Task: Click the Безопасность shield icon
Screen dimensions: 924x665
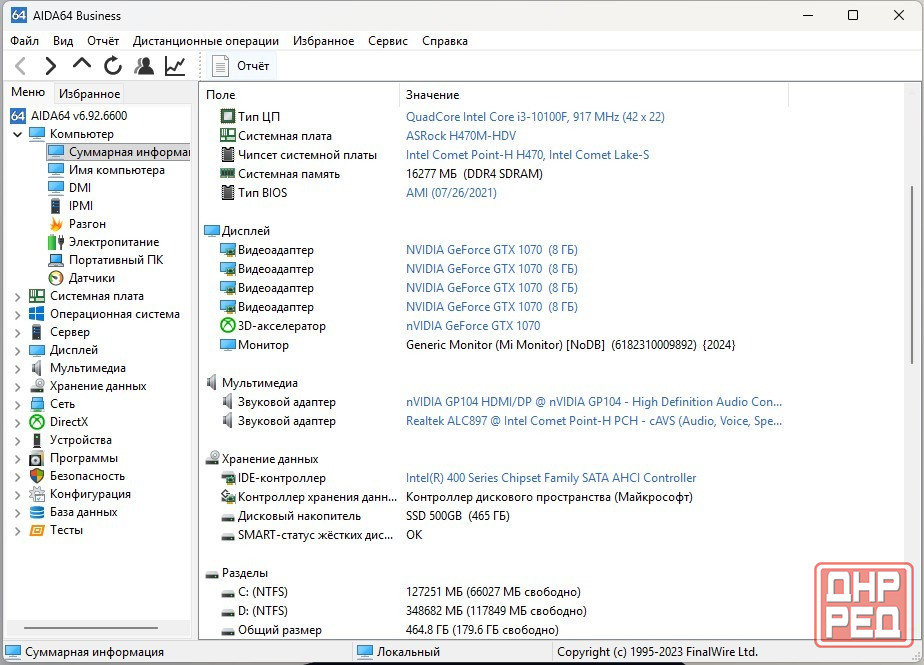Action: [37, 476]
